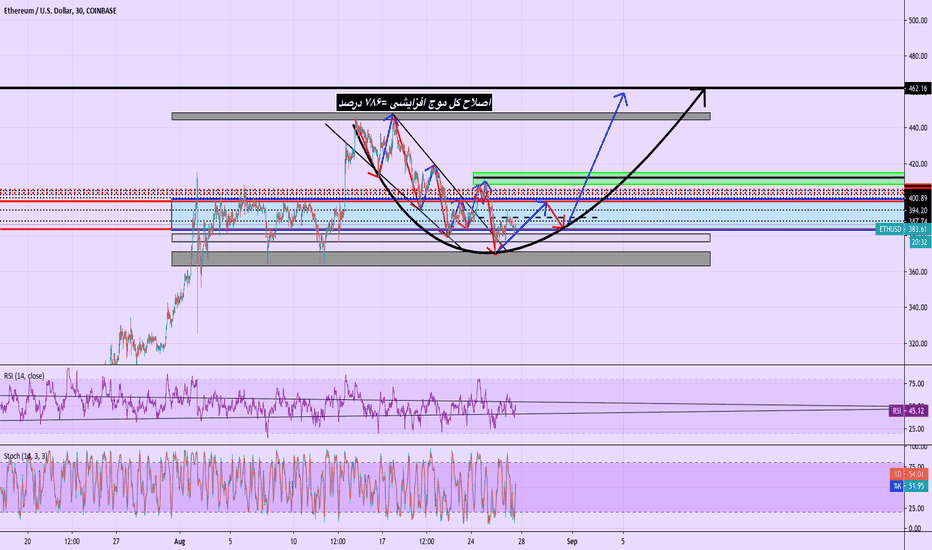Click the 394.20 price axis label

coord(918,210)
